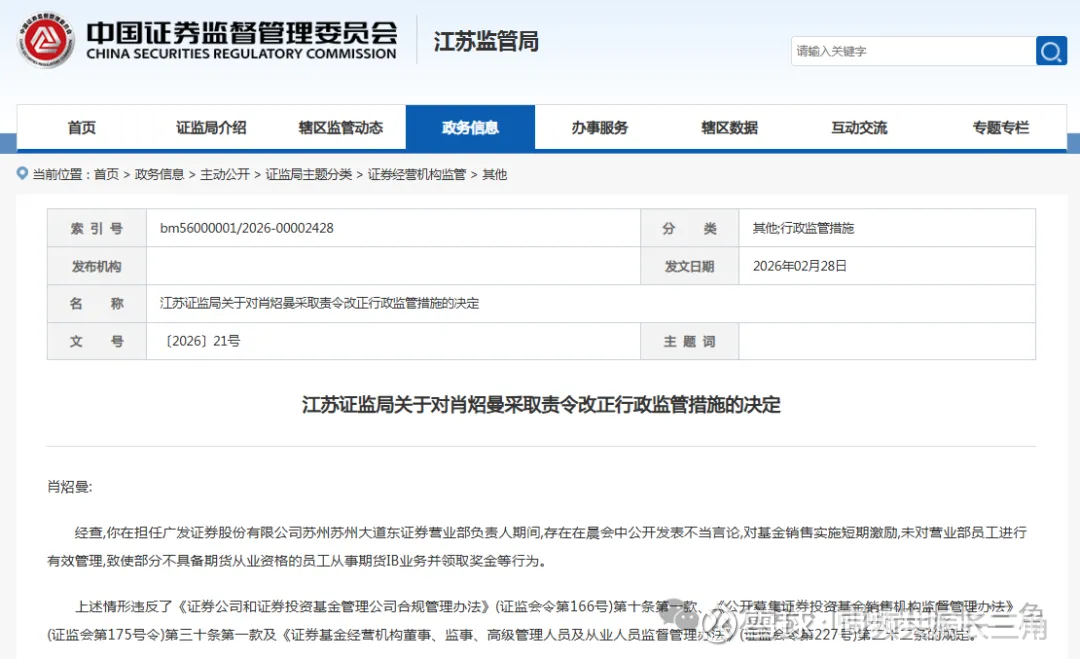The width and height of the screenshot is (1080, 659).
Task: Open the 首页 navigation tab
Action: (81, 127)
